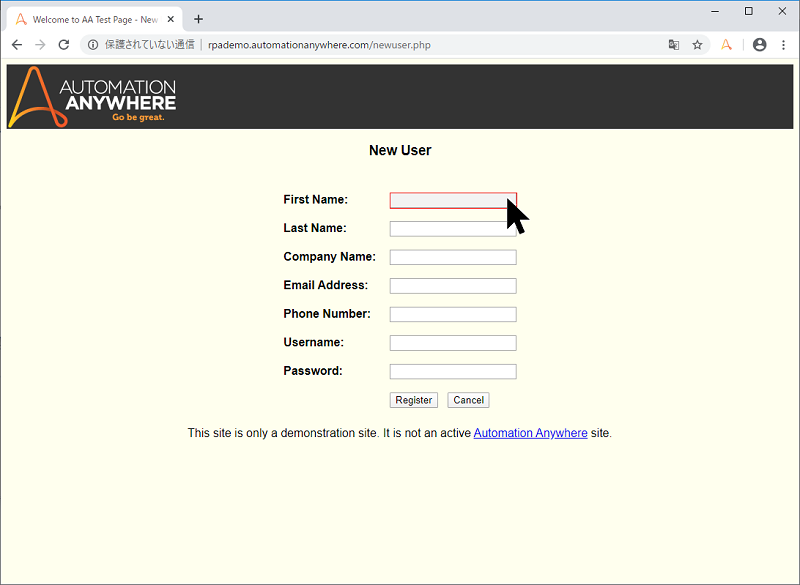800x585 pixels.
Task: Open the Chrome profile avatar
Action: tap(760, 45)
